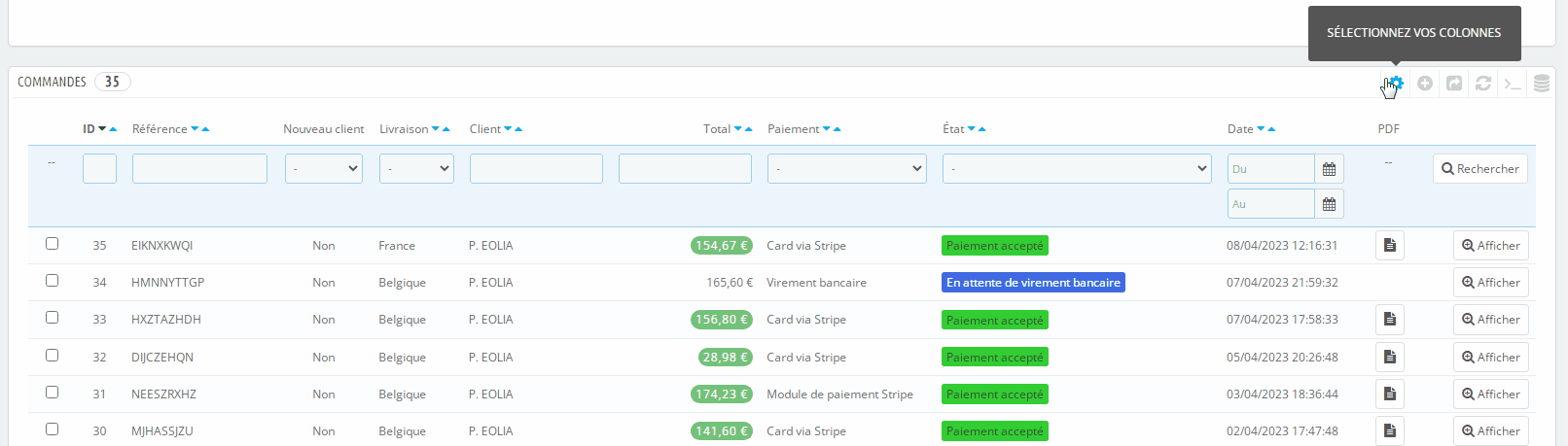
Task: Click Afficher for order MJHASSJZU
Action: (x=1491, y=431)
